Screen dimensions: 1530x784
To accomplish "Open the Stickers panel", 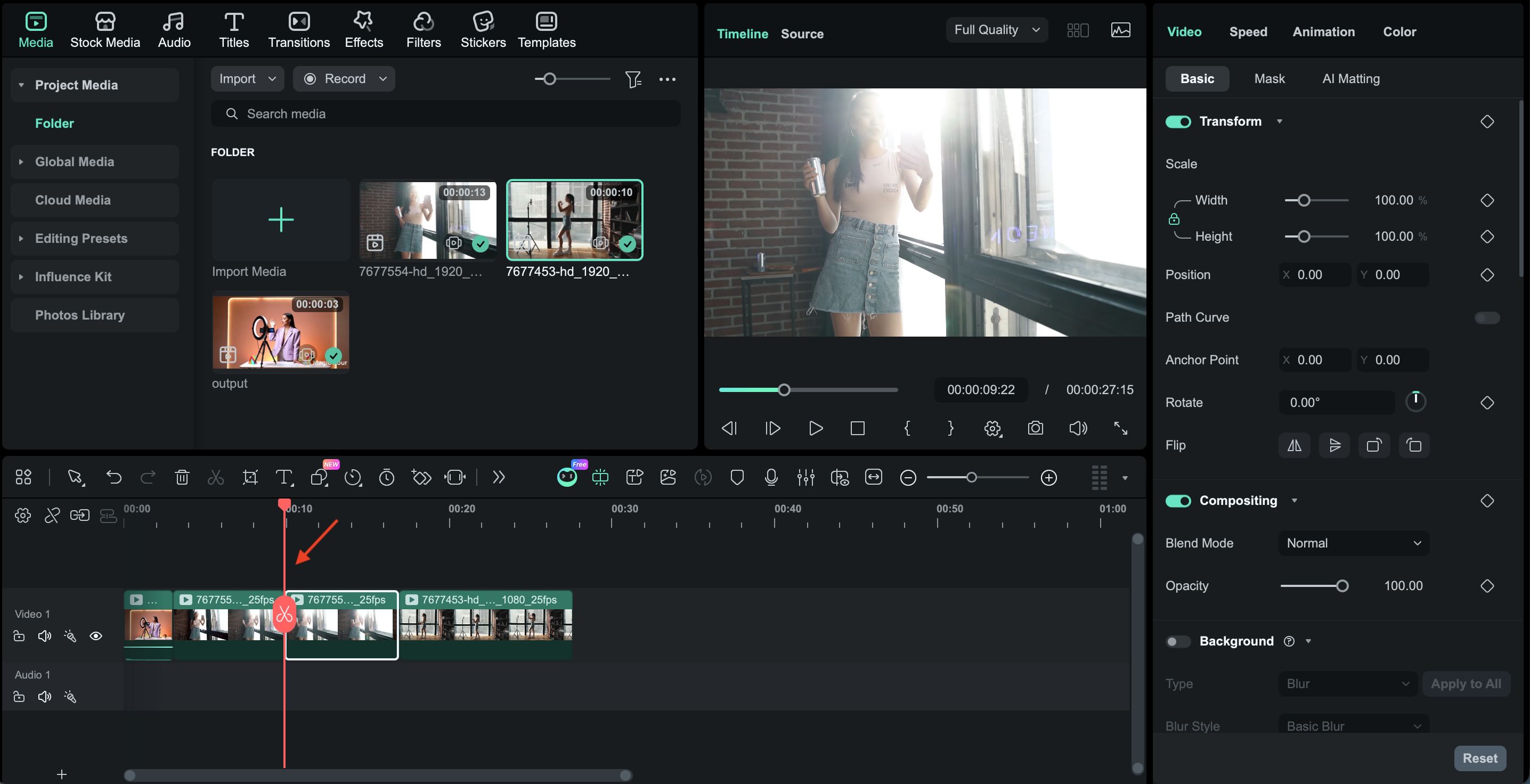I will coord(483,30).
